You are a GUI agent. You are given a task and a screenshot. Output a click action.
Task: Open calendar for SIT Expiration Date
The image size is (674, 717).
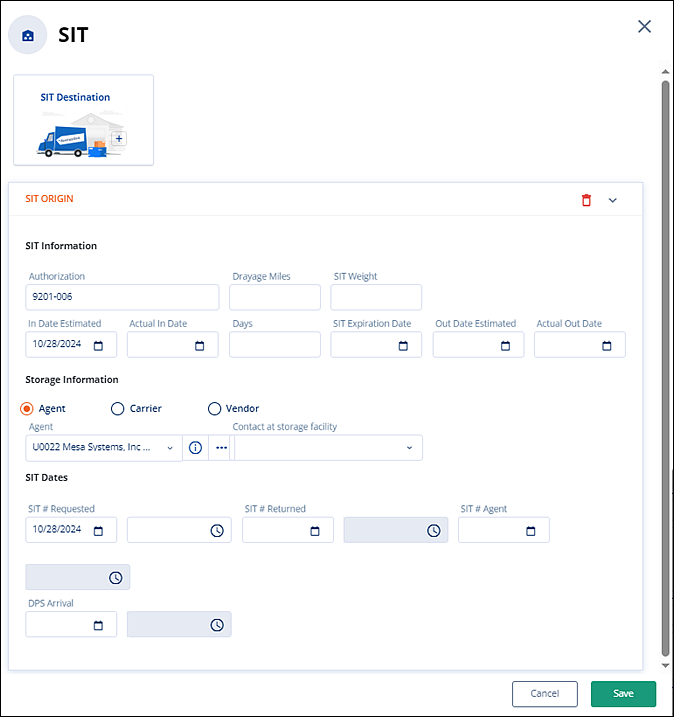pyautogui.click(x=403, y=346)
